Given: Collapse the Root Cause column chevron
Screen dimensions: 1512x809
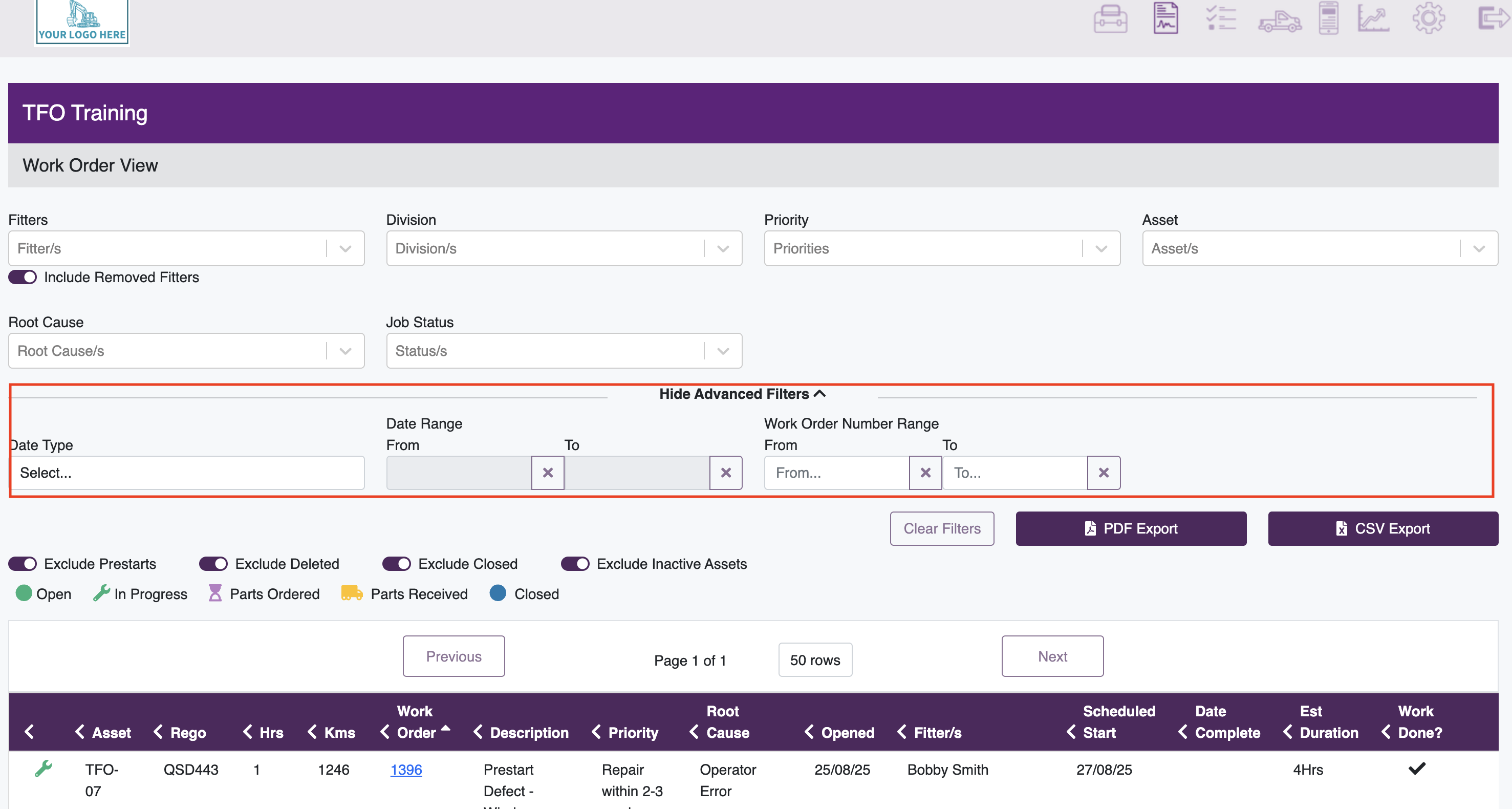Looking at the screenshot, I should pyautogui.click(x=694, y=732).
